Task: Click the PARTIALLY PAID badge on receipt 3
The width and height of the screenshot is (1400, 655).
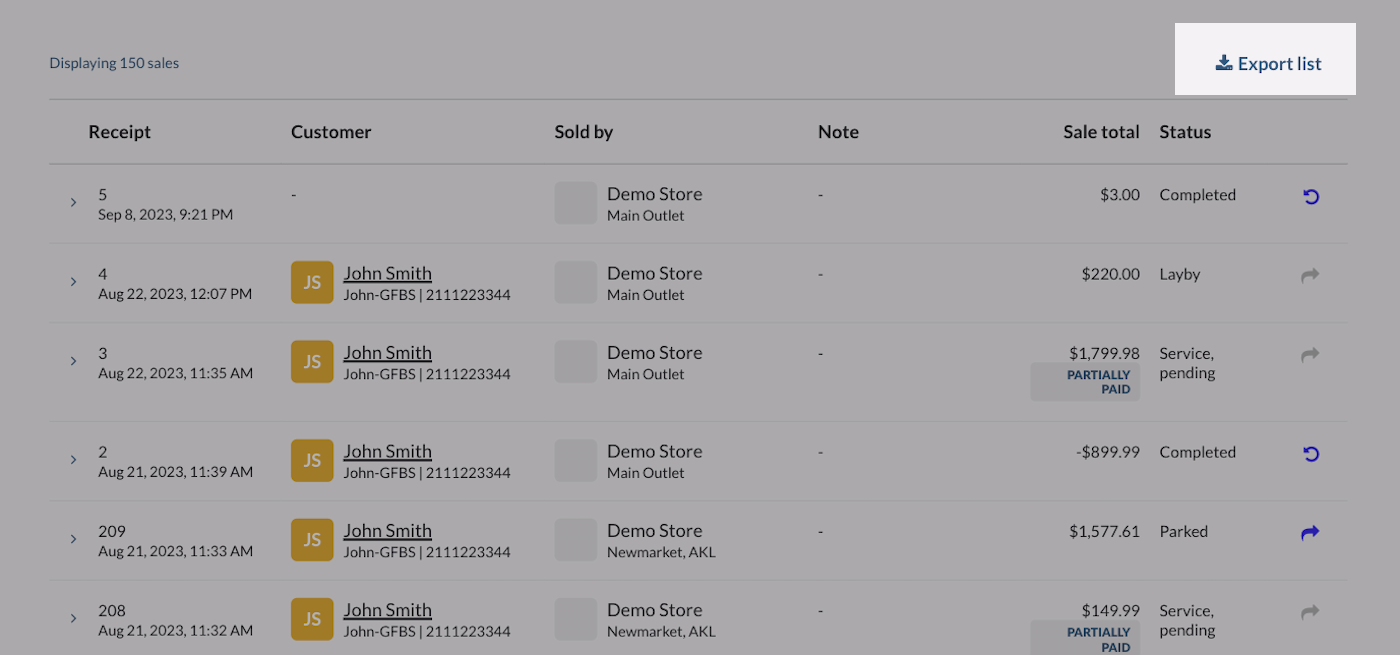Action: point(1084,381)
